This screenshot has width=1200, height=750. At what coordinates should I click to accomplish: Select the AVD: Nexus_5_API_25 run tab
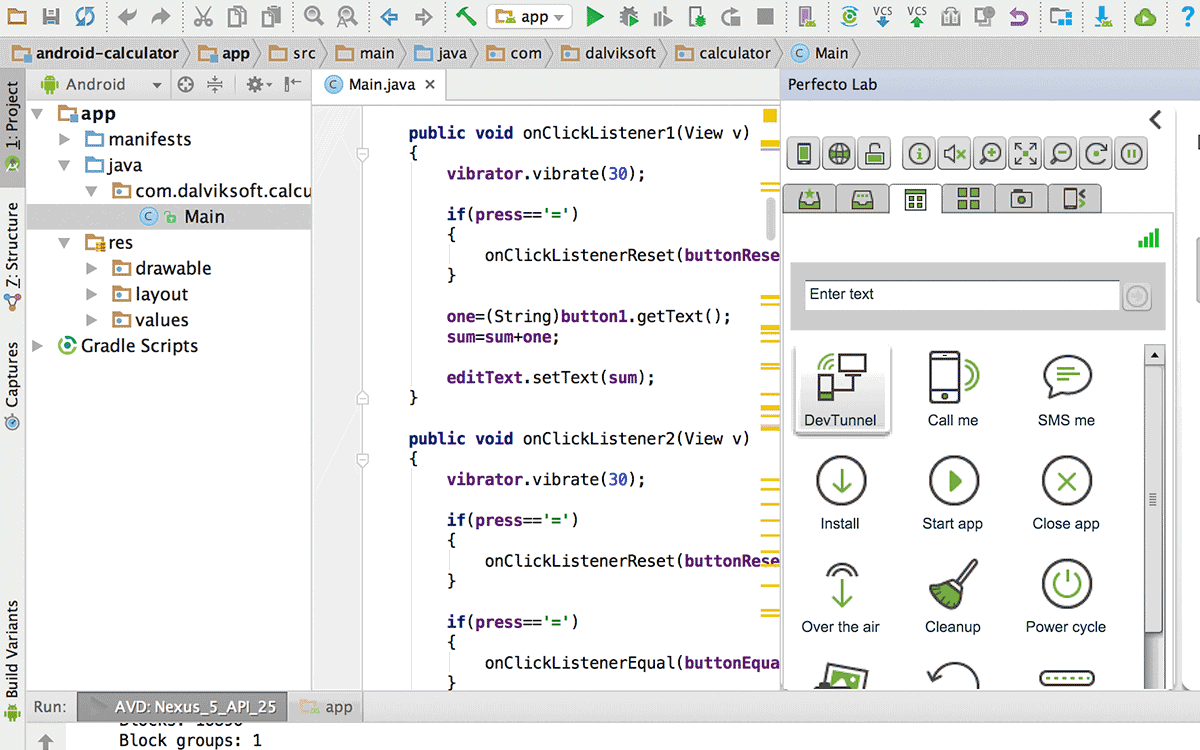(x=182, y=707)
